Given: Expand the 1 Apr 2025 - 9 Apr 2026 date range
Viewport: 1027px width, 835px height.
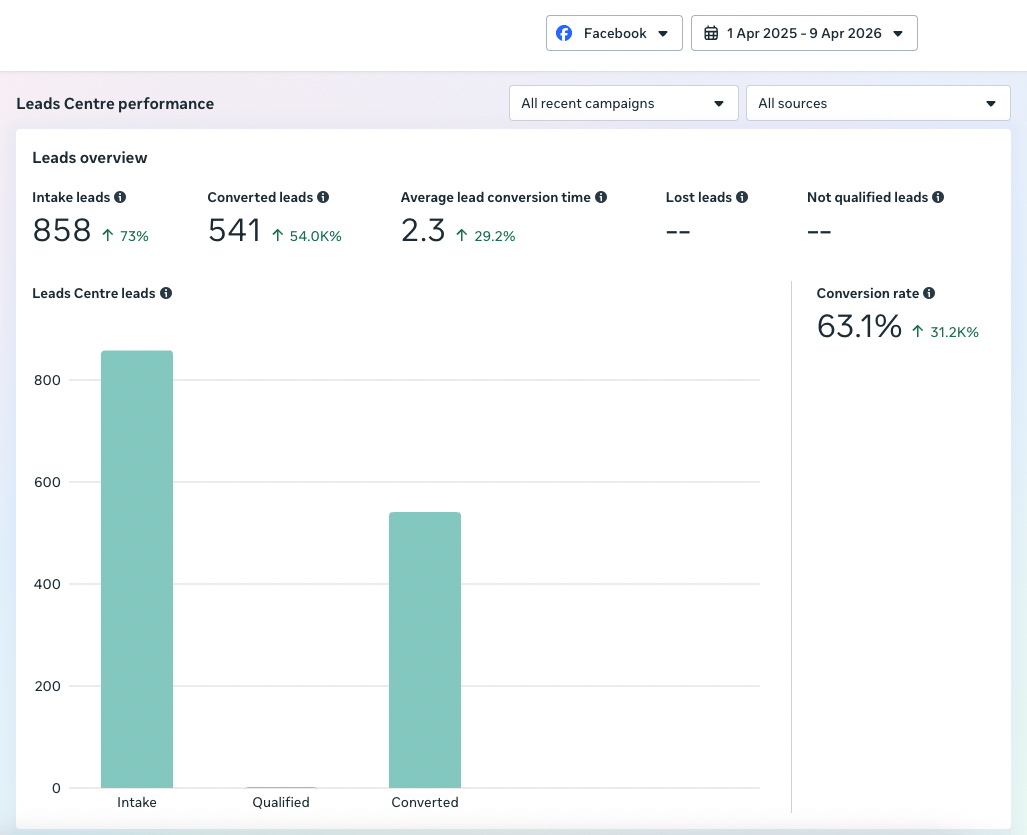Looking at the screenshot, I should 804,33.
